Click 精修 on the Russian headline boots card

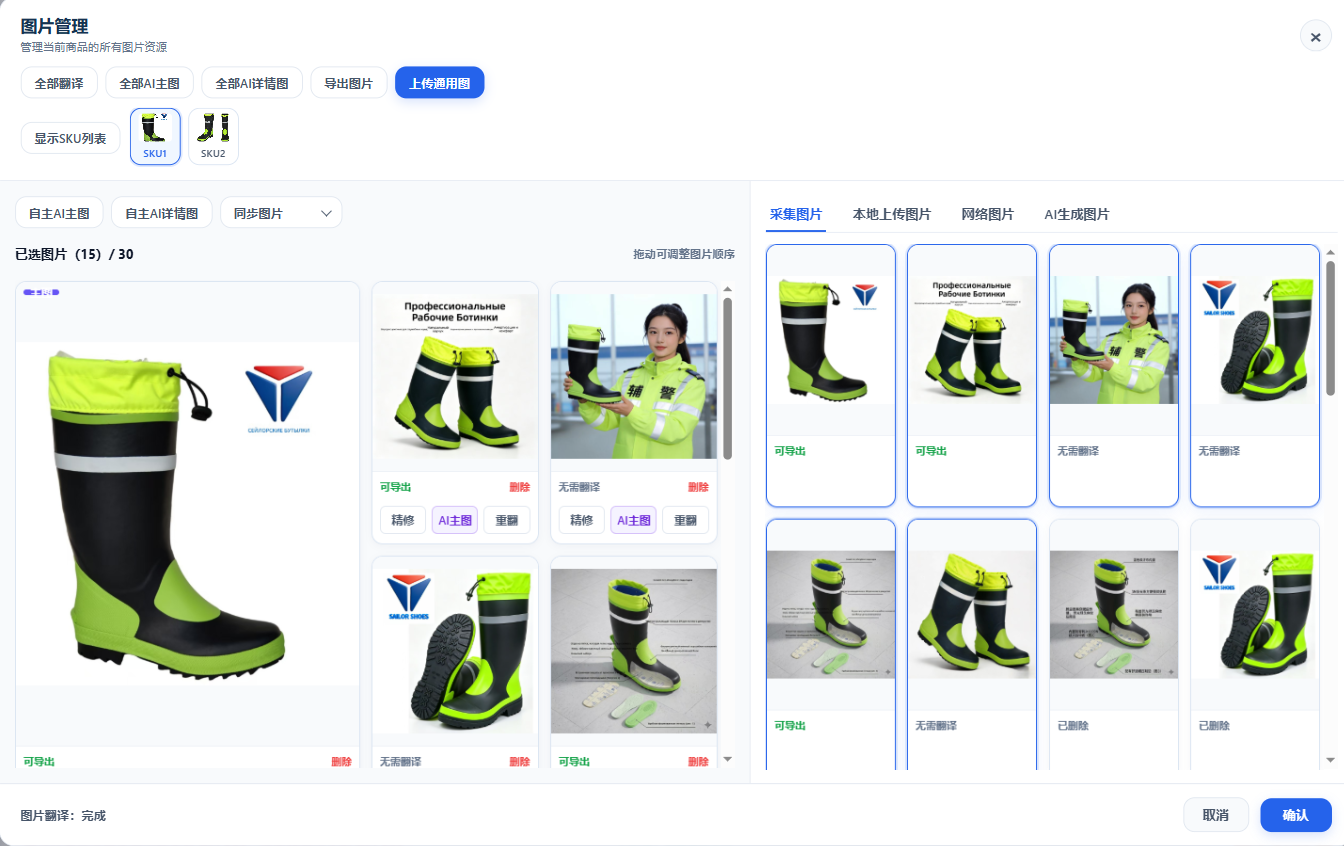point(402,520)
